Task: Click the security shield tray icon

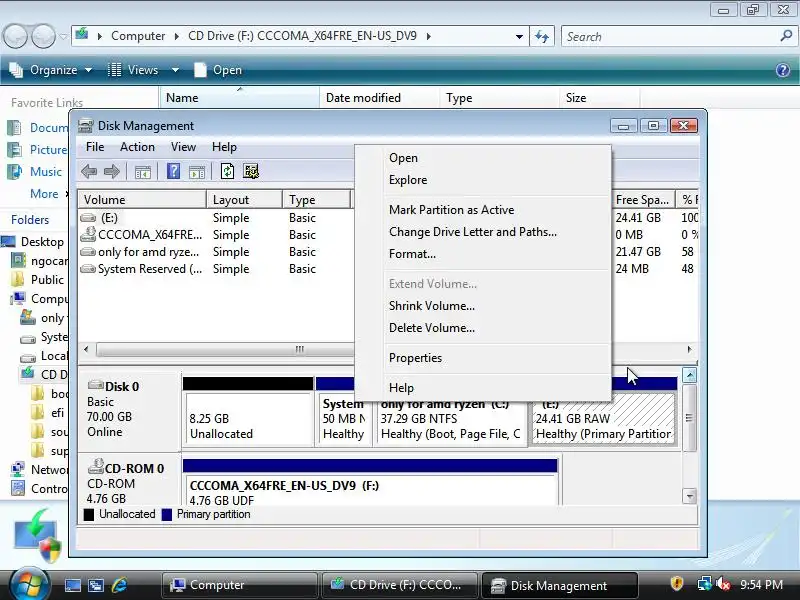Action: point(677,584)
